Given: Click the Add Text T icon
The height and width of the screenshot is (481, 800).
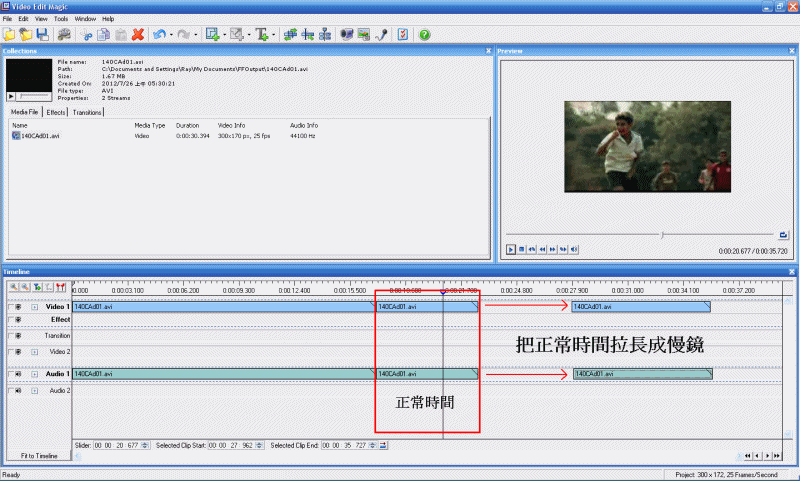Looking at the screenshot, I should pos(262,35).
